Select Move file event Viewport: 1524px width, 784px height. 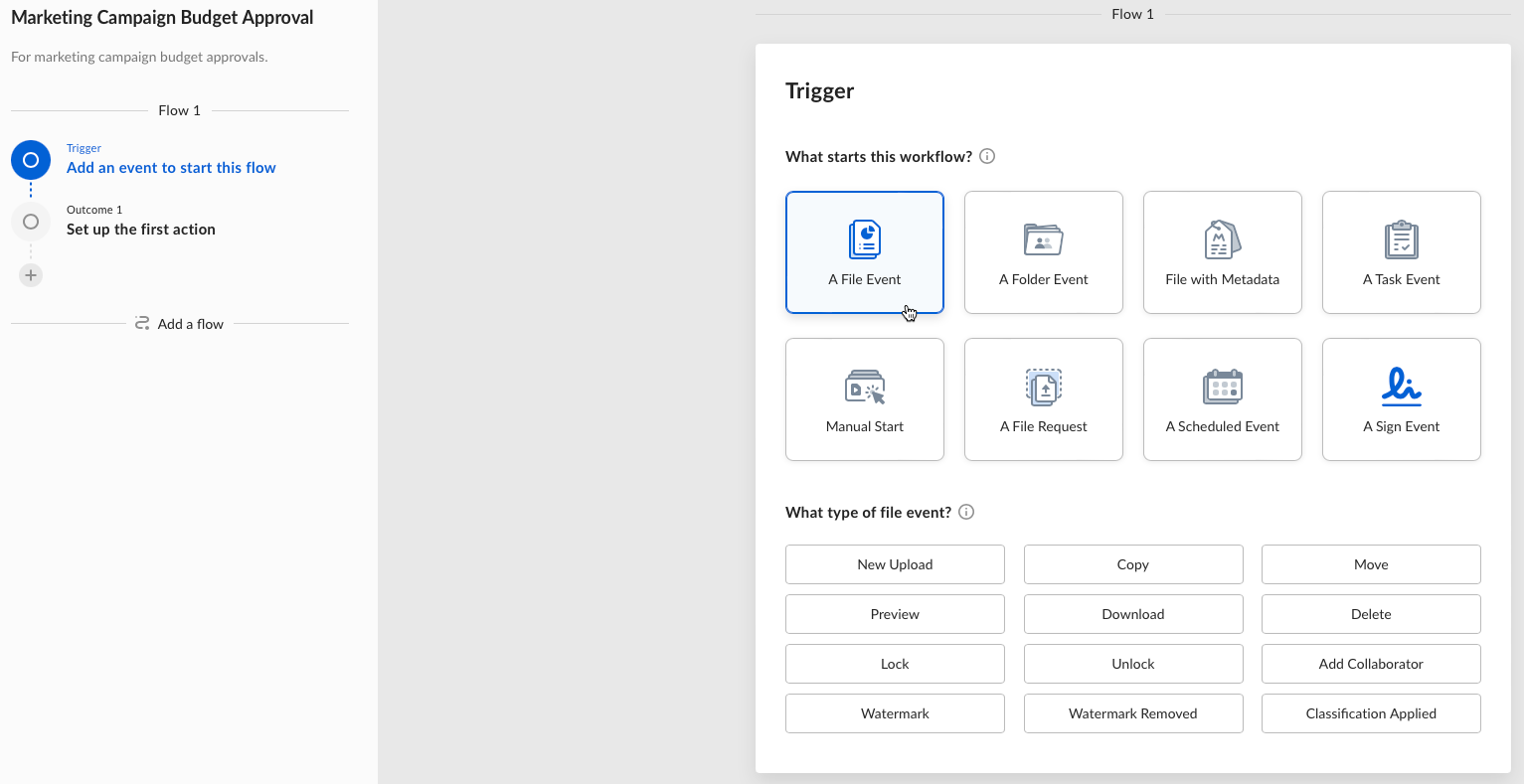1371,564
